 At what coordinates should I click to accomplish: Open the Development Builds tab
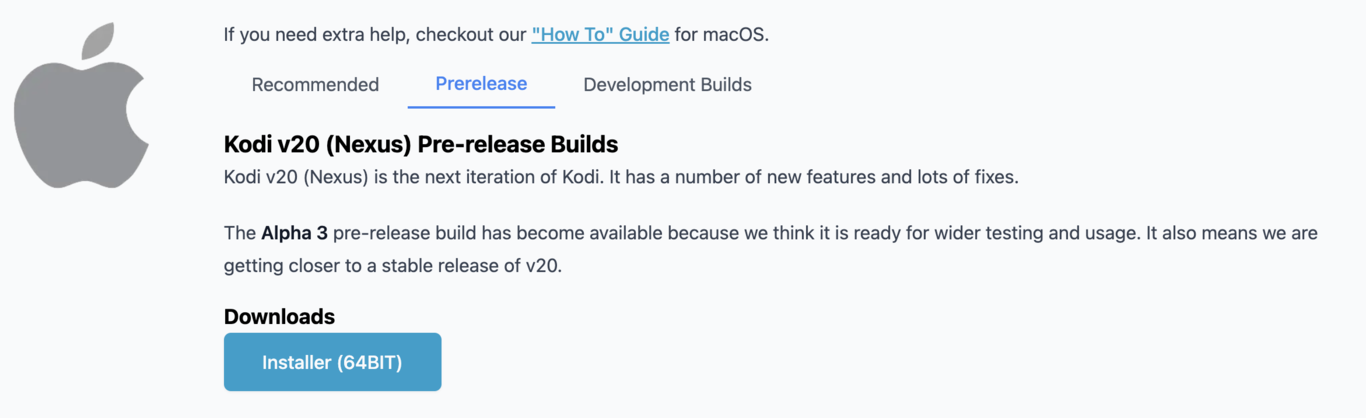click(x=667, y=85)
